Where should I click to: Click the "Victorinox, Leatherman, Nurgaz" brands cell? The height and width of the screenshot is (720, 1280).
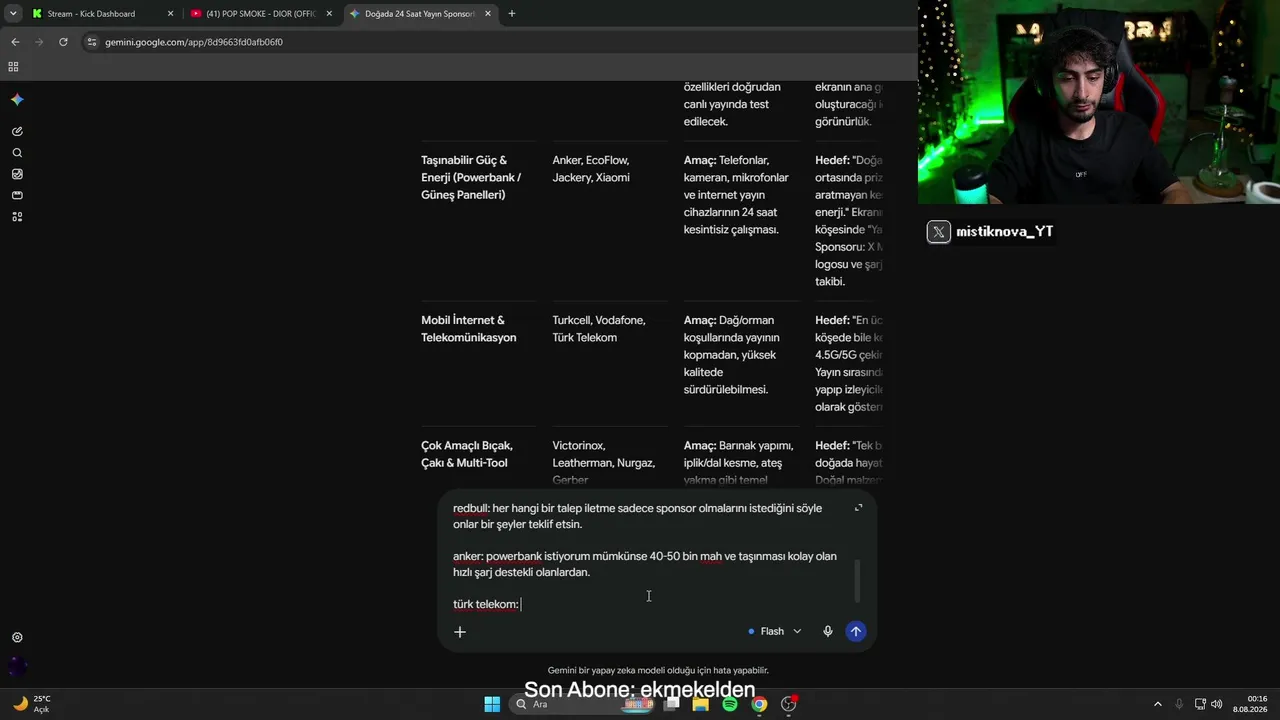pyautogui.click(x=604, y=463)
